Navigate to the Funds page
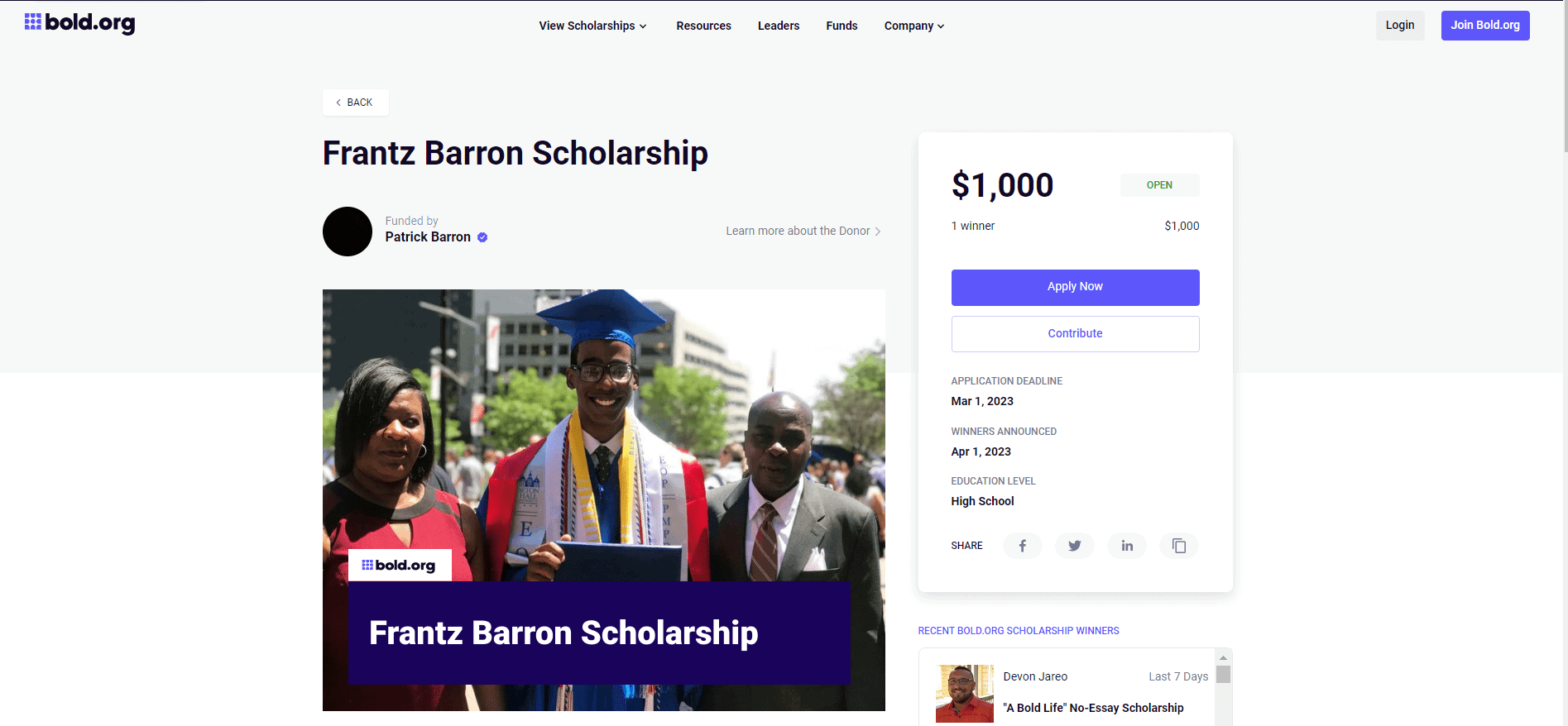 (842, 26)
